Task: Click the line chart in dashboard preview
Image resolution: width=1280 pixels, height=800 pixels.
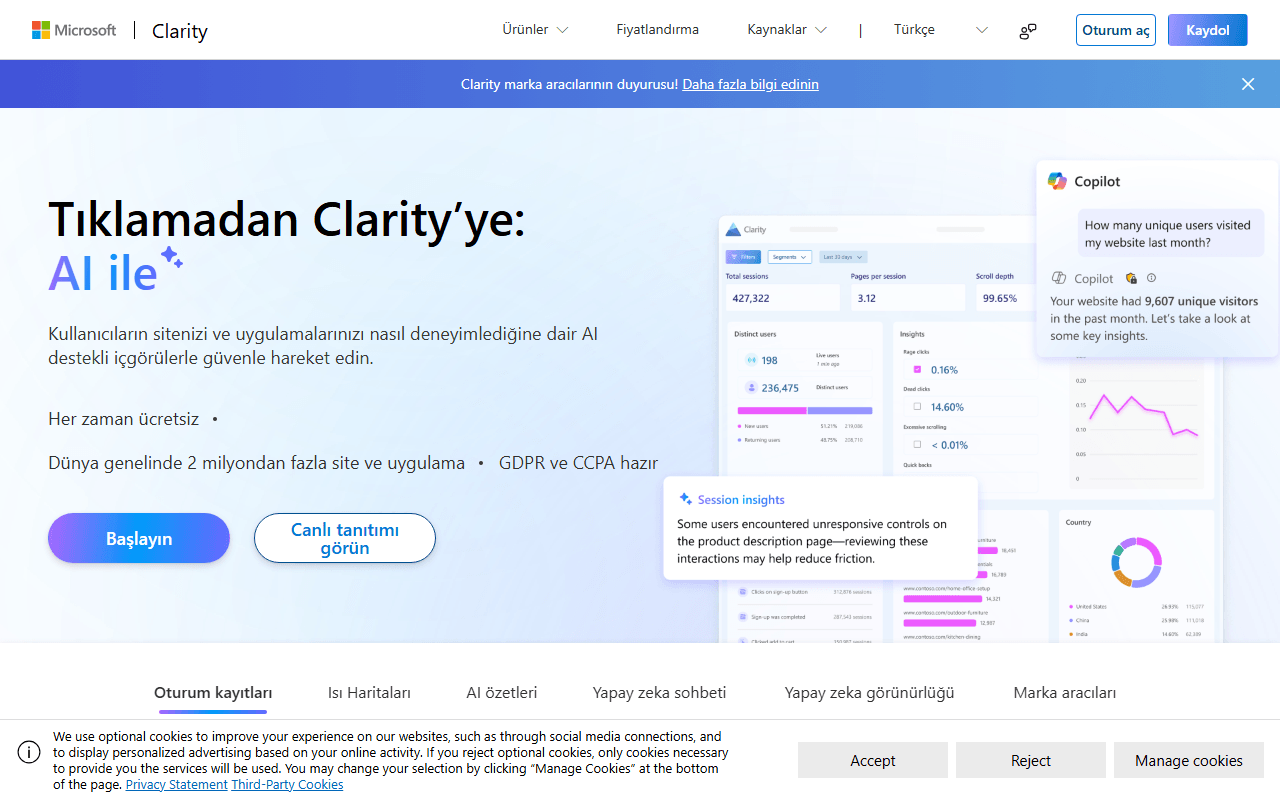Action: 1143,415
